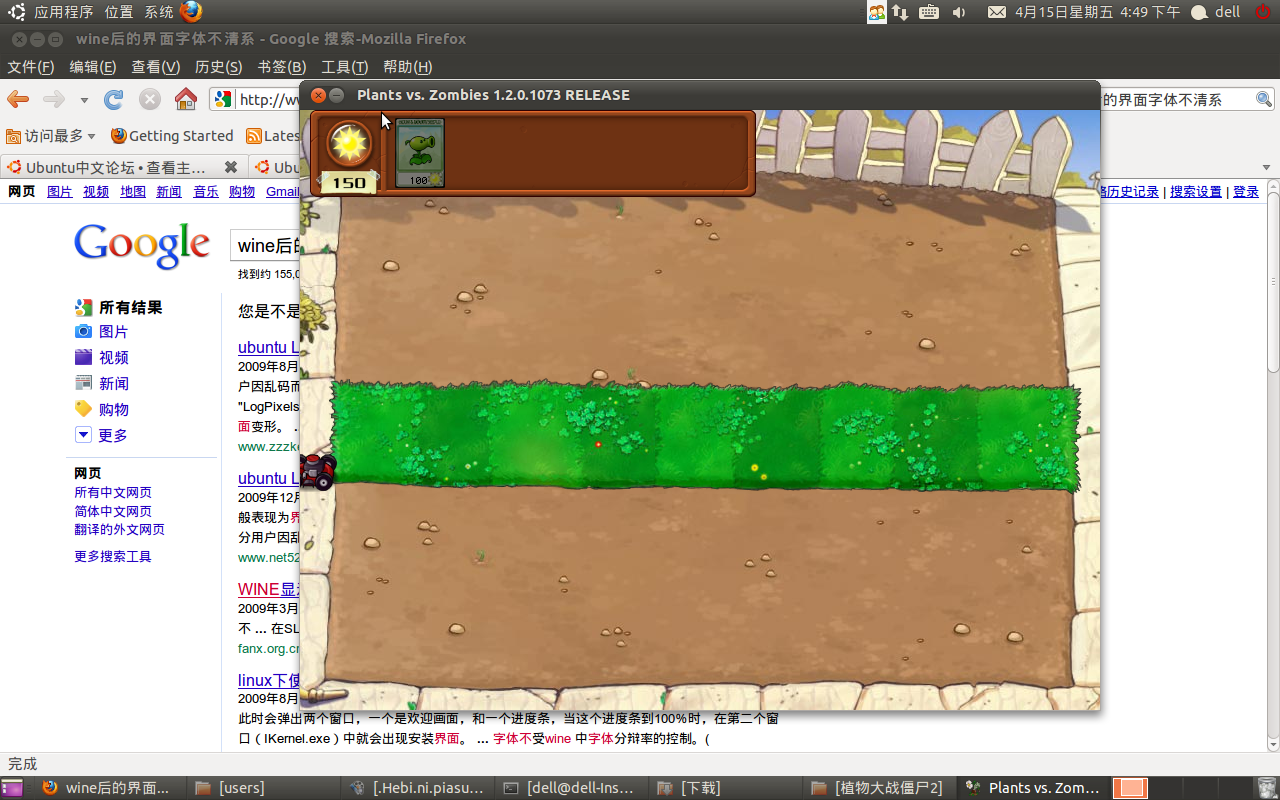Click the keyboard input method tray icon

coord(929,12)
